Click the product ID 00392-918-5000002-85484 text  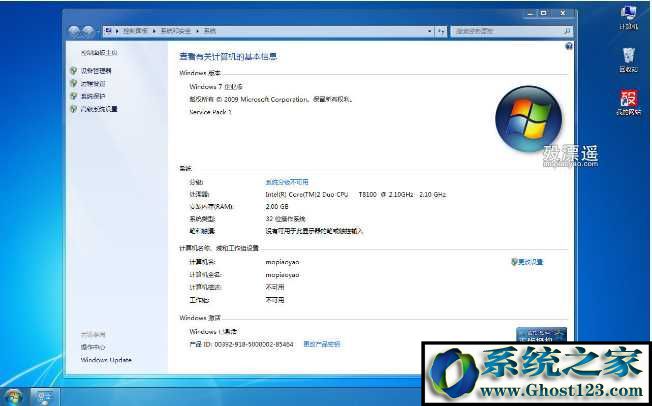coord(242,344)
